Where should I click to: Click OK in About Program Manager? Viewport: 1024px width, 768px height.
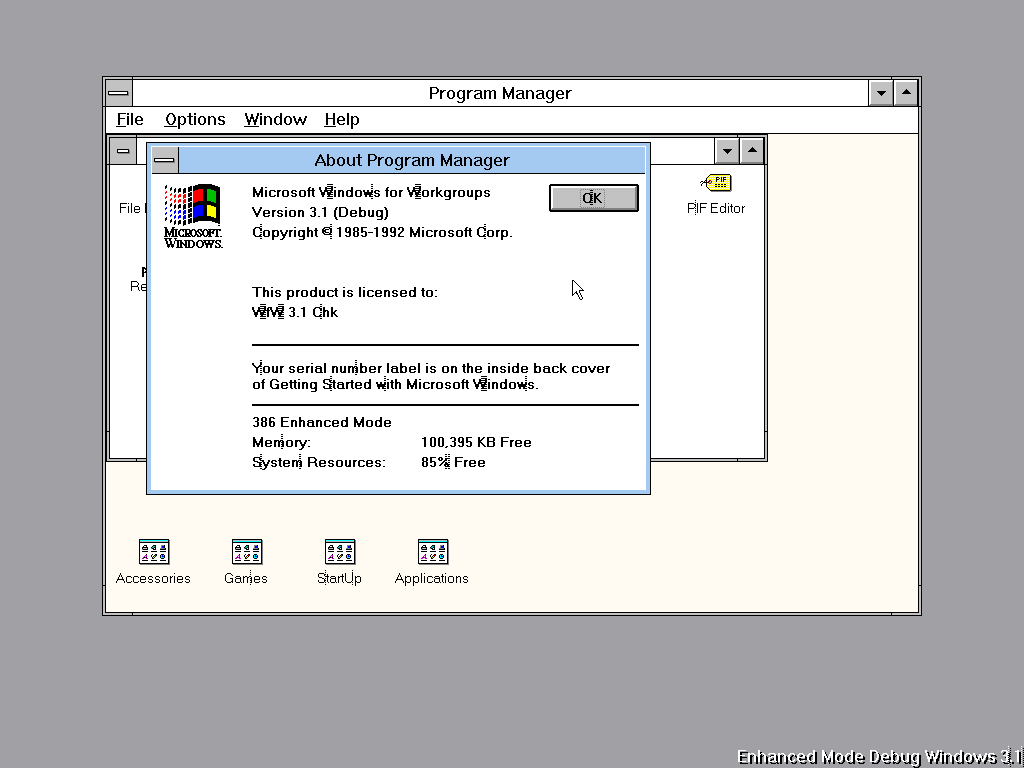coord(594,198)
